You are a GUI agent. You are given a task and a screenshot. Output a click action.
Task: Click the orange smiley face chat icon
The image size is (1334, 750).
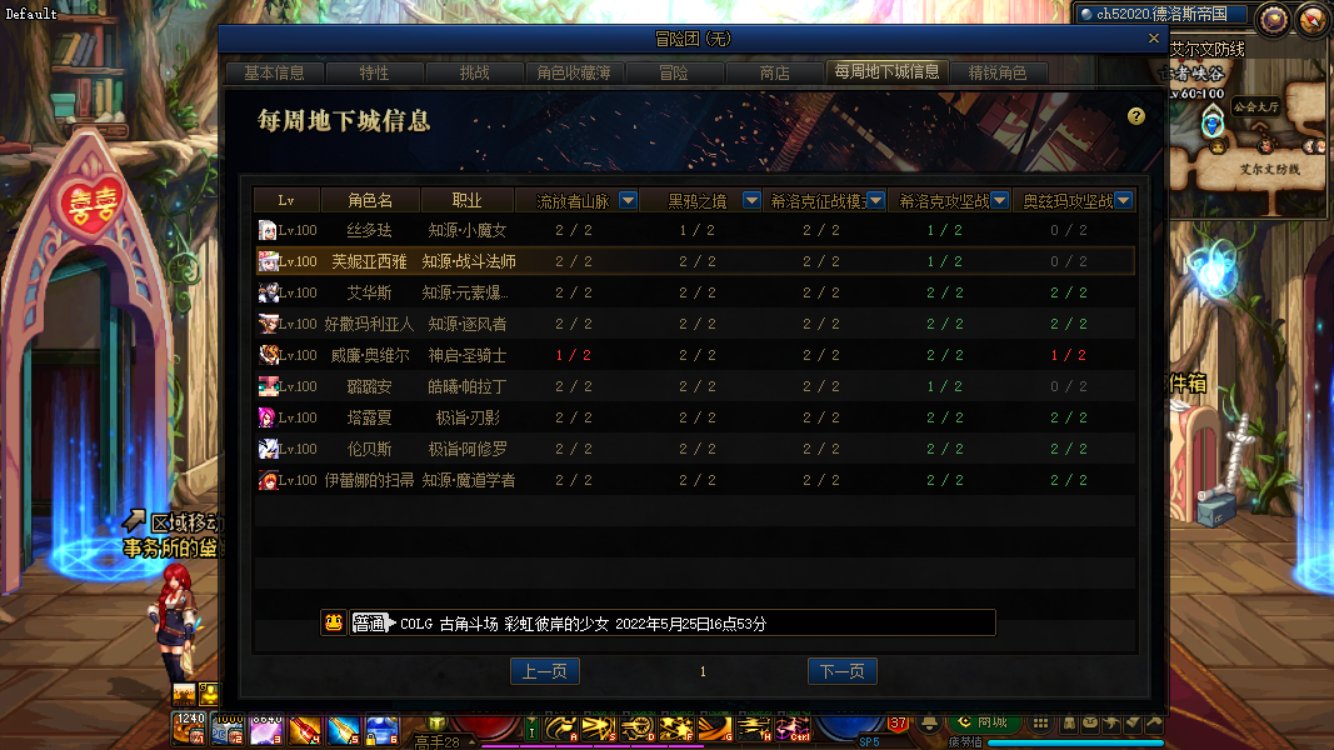(334, 622)
